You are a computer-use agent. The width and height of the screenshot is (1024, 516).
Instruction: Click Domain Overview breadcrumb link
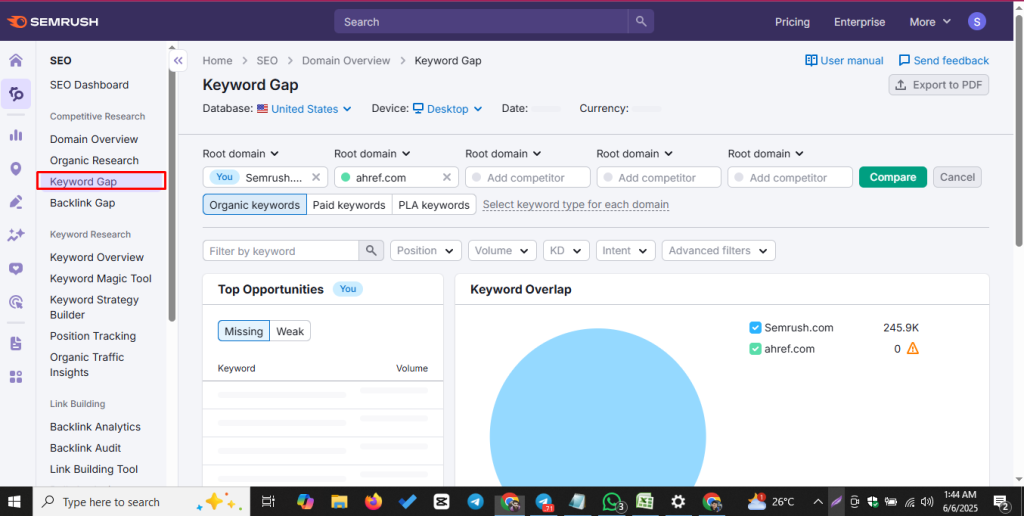click(x=345, y=61)
